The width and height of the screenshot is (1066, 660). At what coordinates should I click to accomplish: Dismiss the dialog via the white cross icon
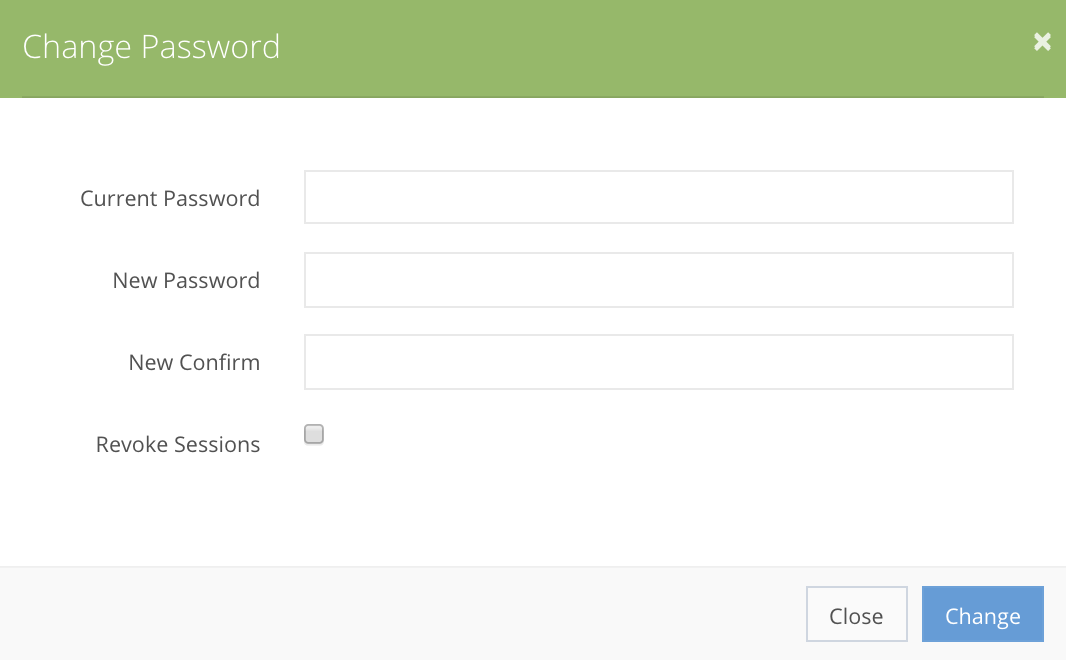pyautogui.click(x=1042, y=42)
